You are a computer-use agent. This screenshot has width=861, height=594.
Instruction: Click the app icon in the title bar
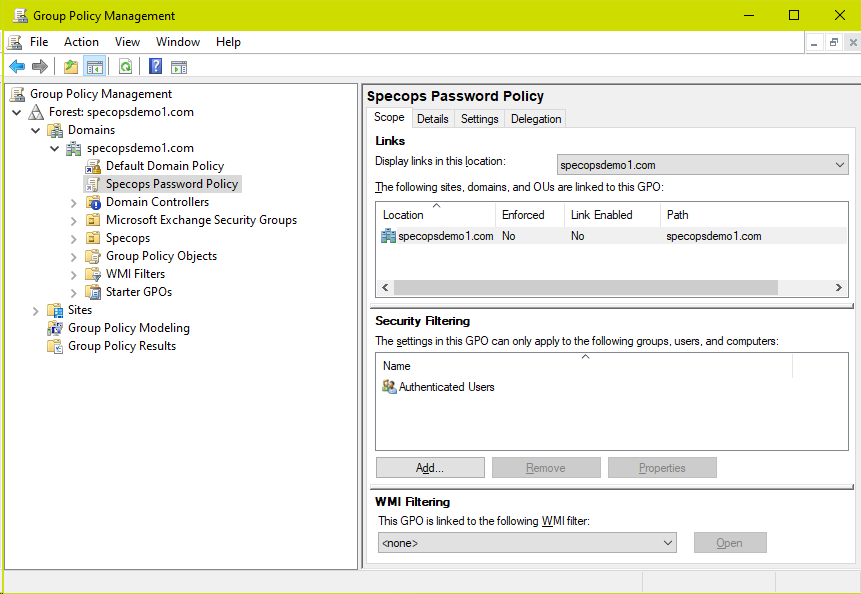(x=20, y=15)
